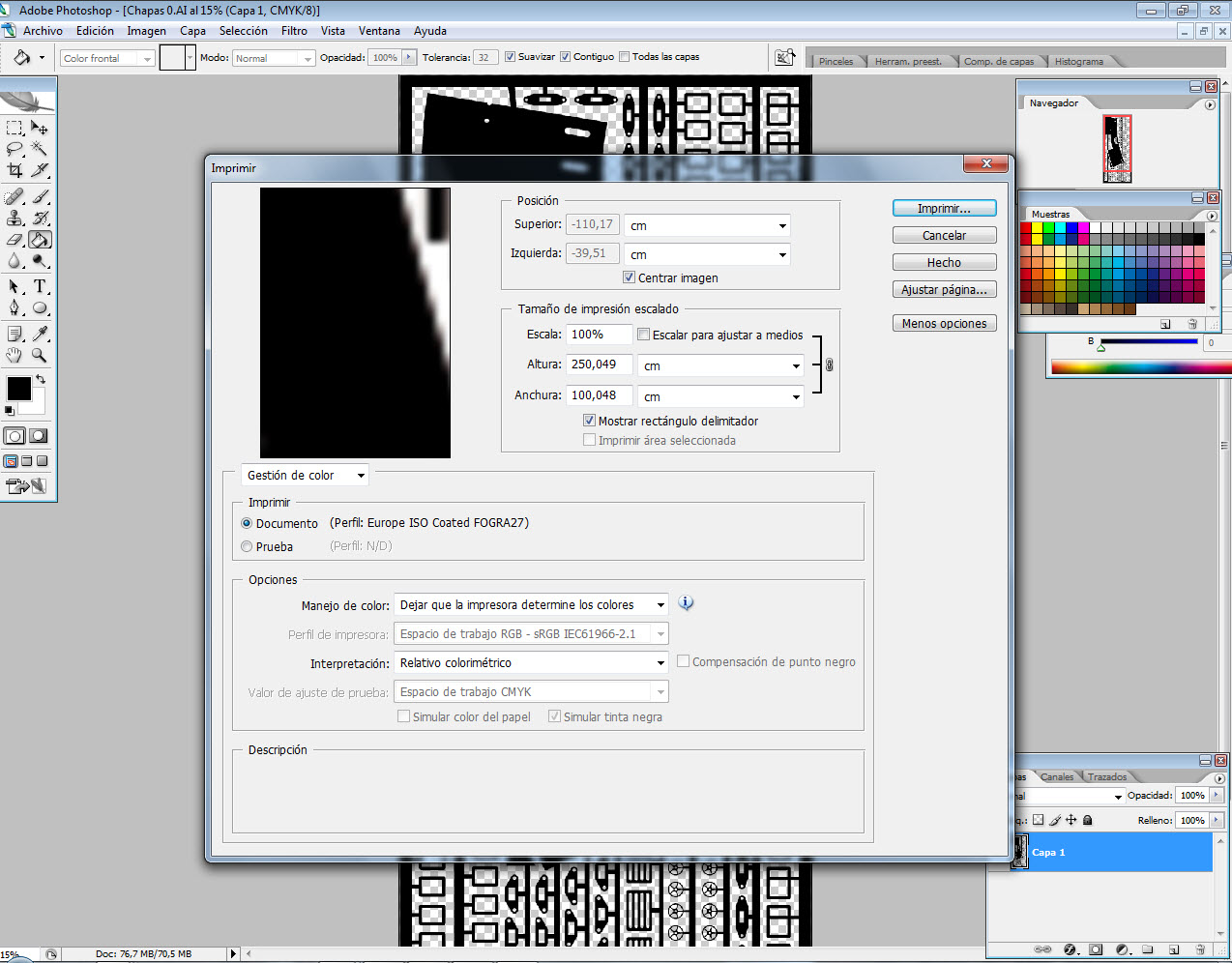This screenshot has width=1232, height=963.
Task: Click the Hecho button
Action: point(944,262)
